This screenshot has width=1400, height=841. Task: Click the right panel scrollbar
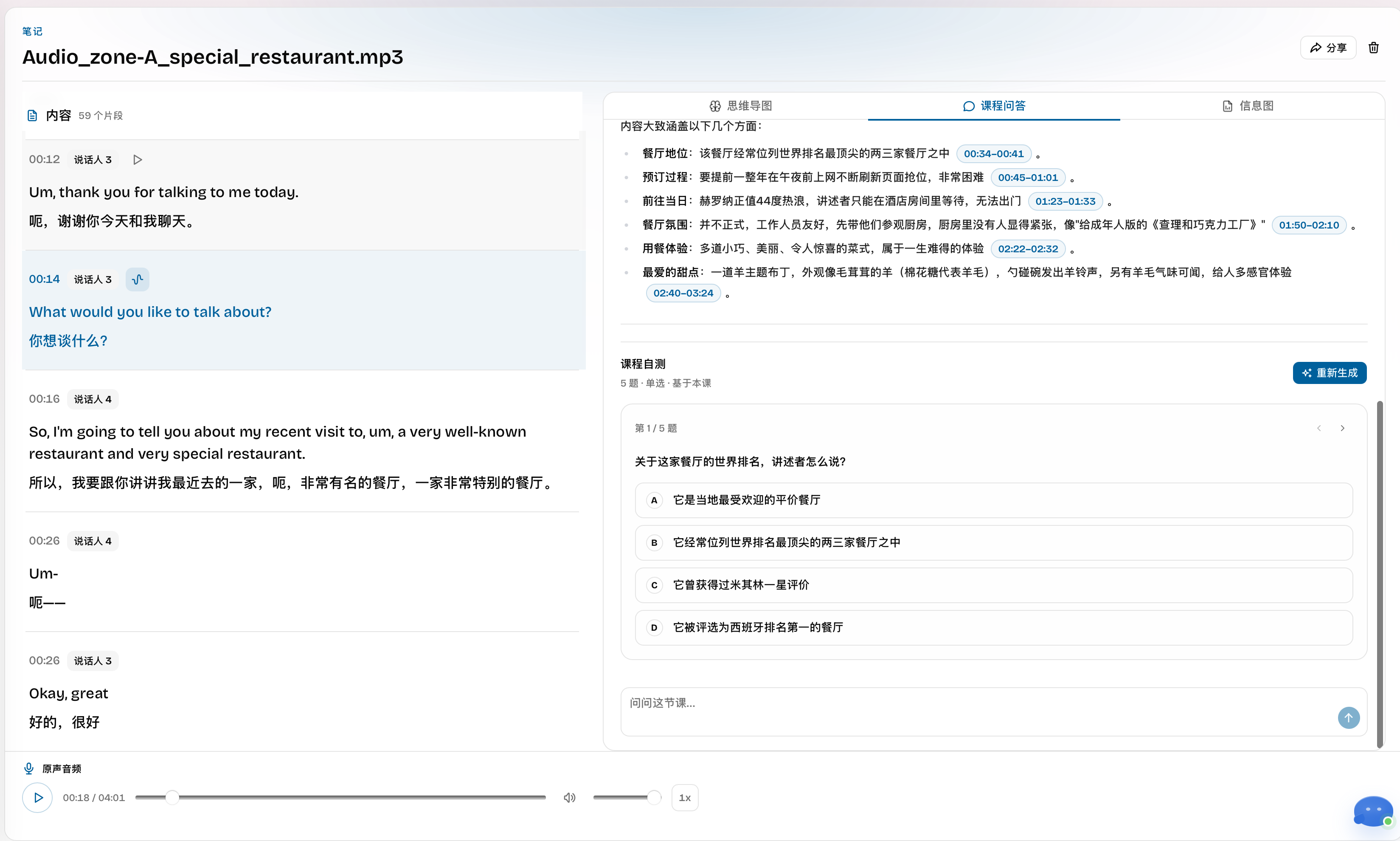1380,574
